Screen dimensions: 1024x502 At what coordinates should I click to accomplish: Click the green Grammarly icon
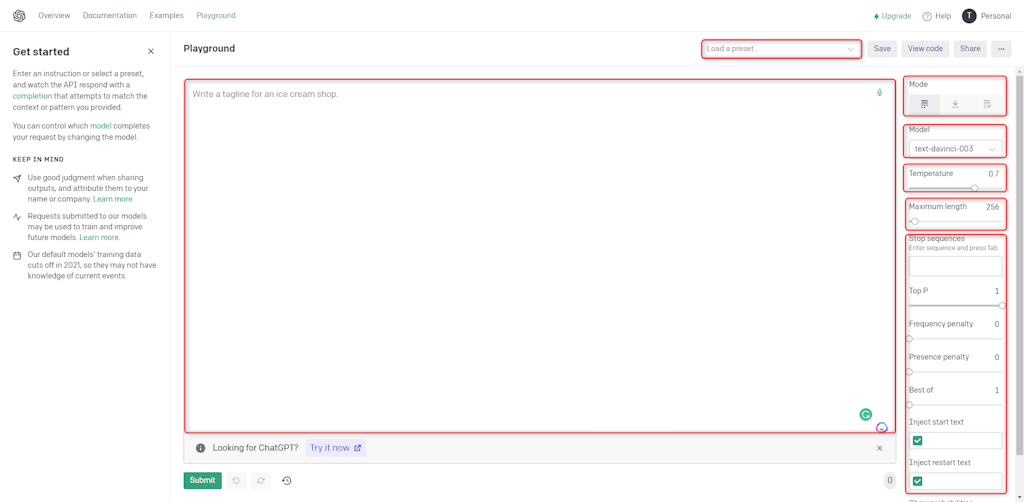(865, 414)
